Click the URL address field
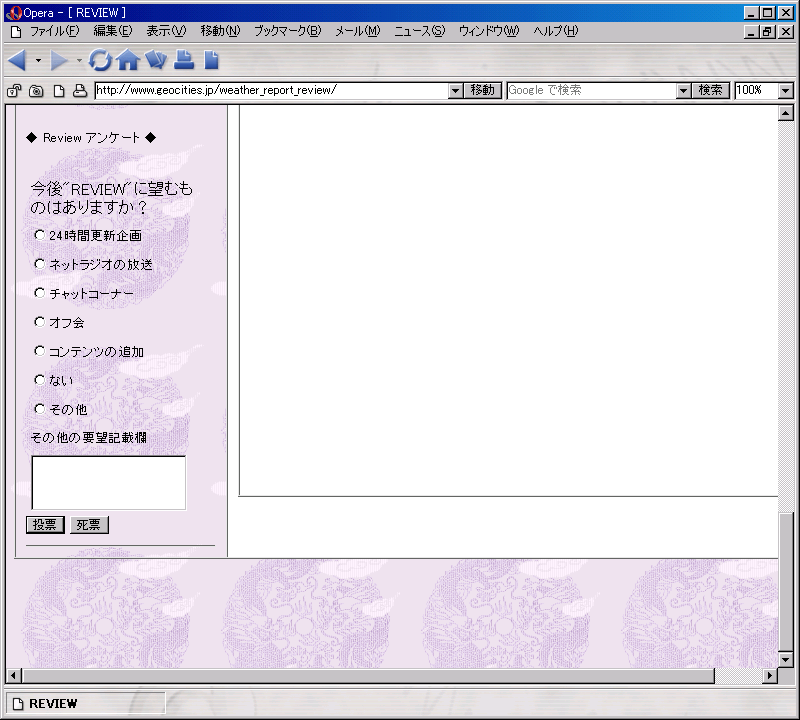The image size is (800, 720). pyautogui.click(x=272, y=90)
